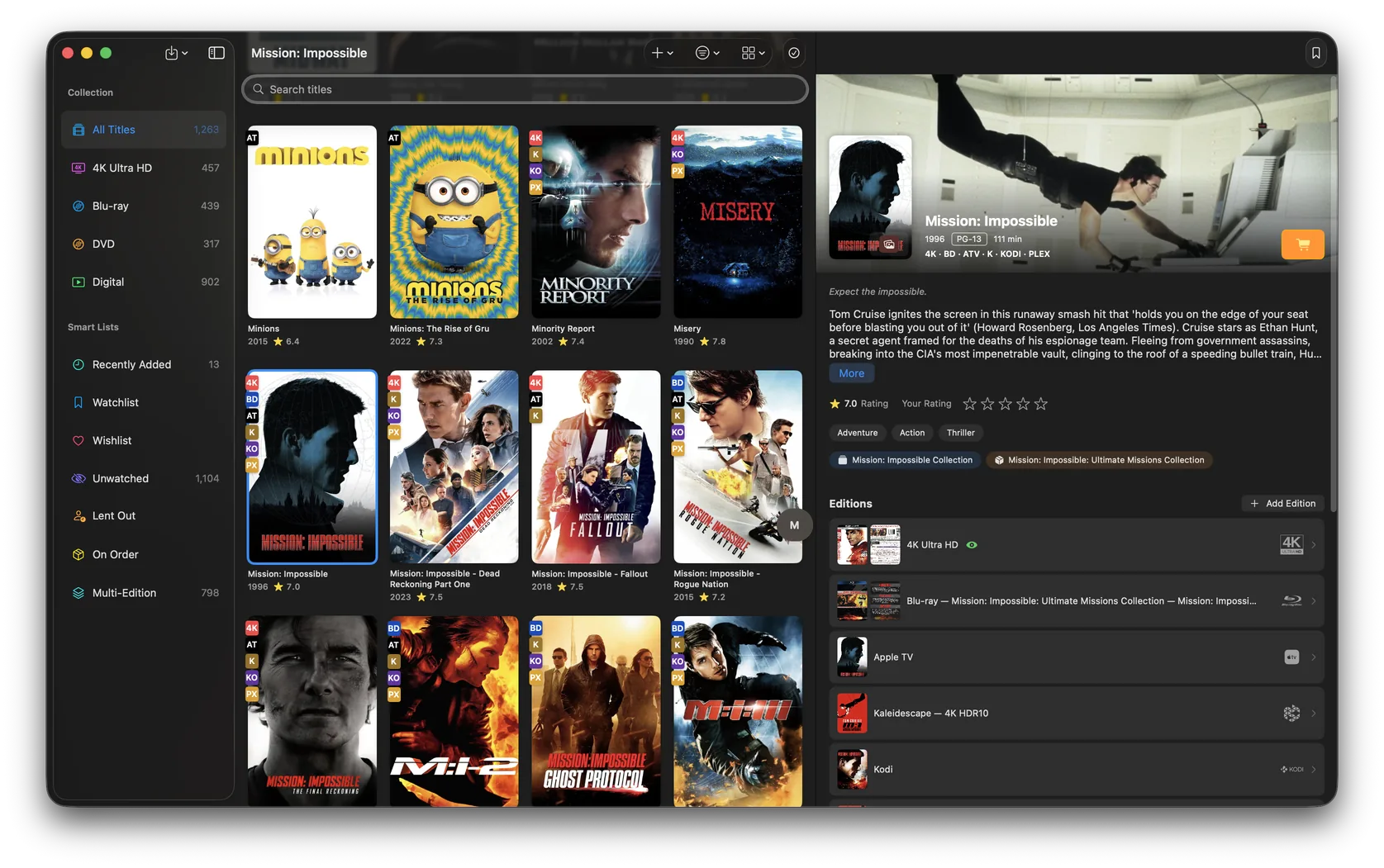This screenshot has height=868, width=1384.
Task: Open Minions: The Rise of Gru poster
Action: pos(454,222)
